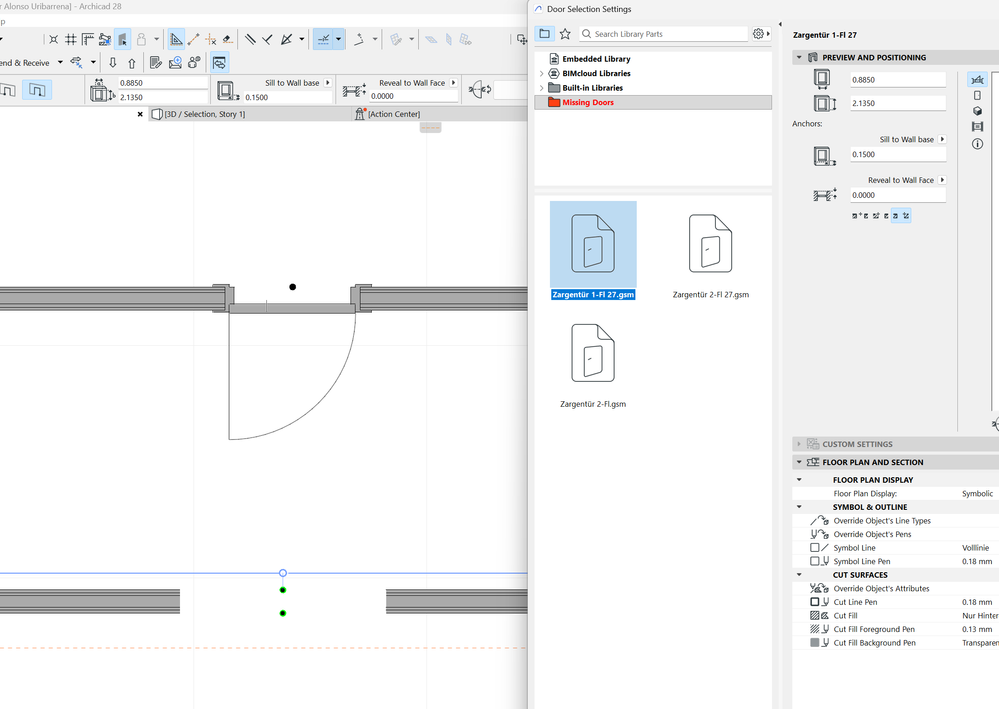Expand the Built-in Libraries node

(542, 88)
